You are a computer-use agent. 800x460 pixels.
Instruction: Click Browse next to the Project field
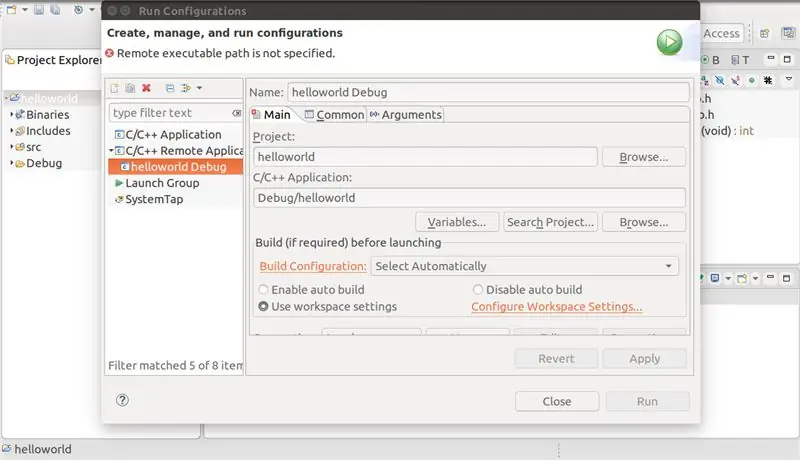pos(643,157)
